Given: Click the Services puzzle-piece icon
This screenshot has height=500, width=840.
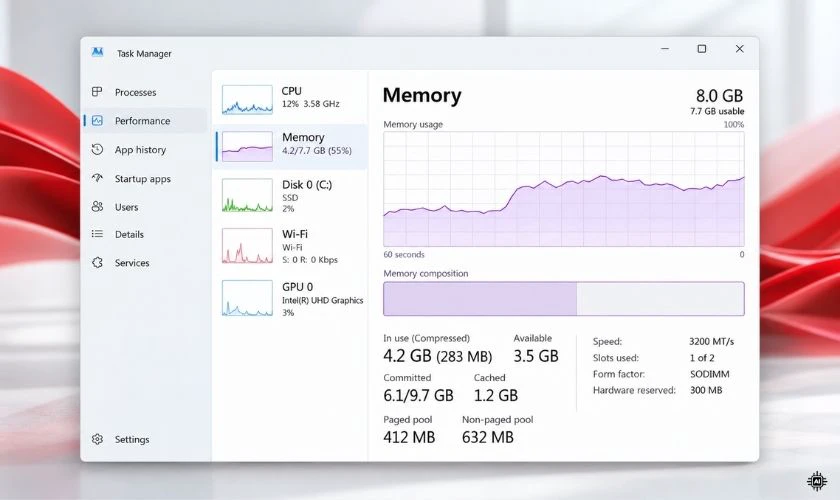Looking at the screenshot, I should pos(97,263).
